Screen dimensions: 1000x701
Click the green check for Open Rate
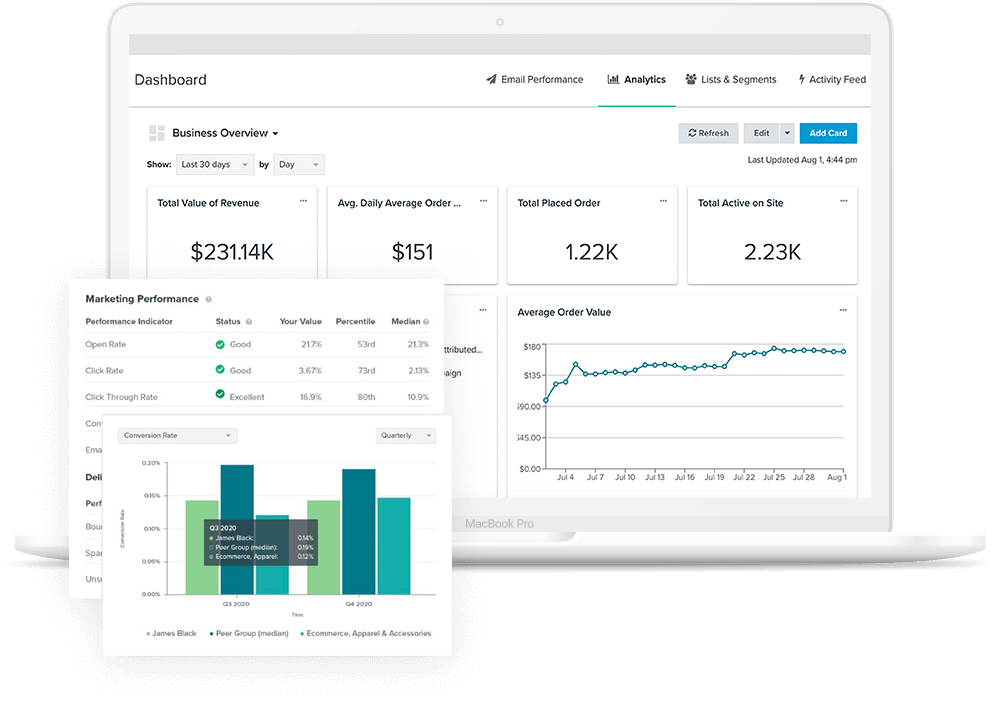pyautogui.click(x=220, y=344)
